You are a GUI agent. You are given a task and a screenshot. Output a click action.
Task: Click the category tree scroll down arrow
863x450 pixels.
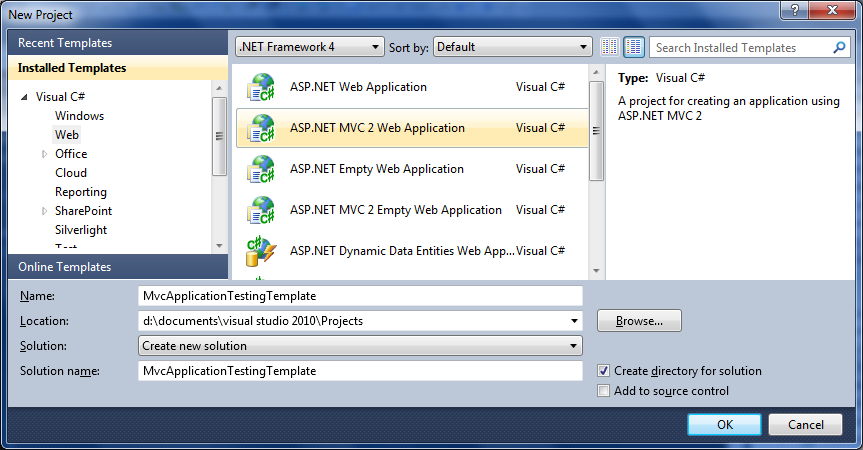pyautogui.click(x=219, y=246)
